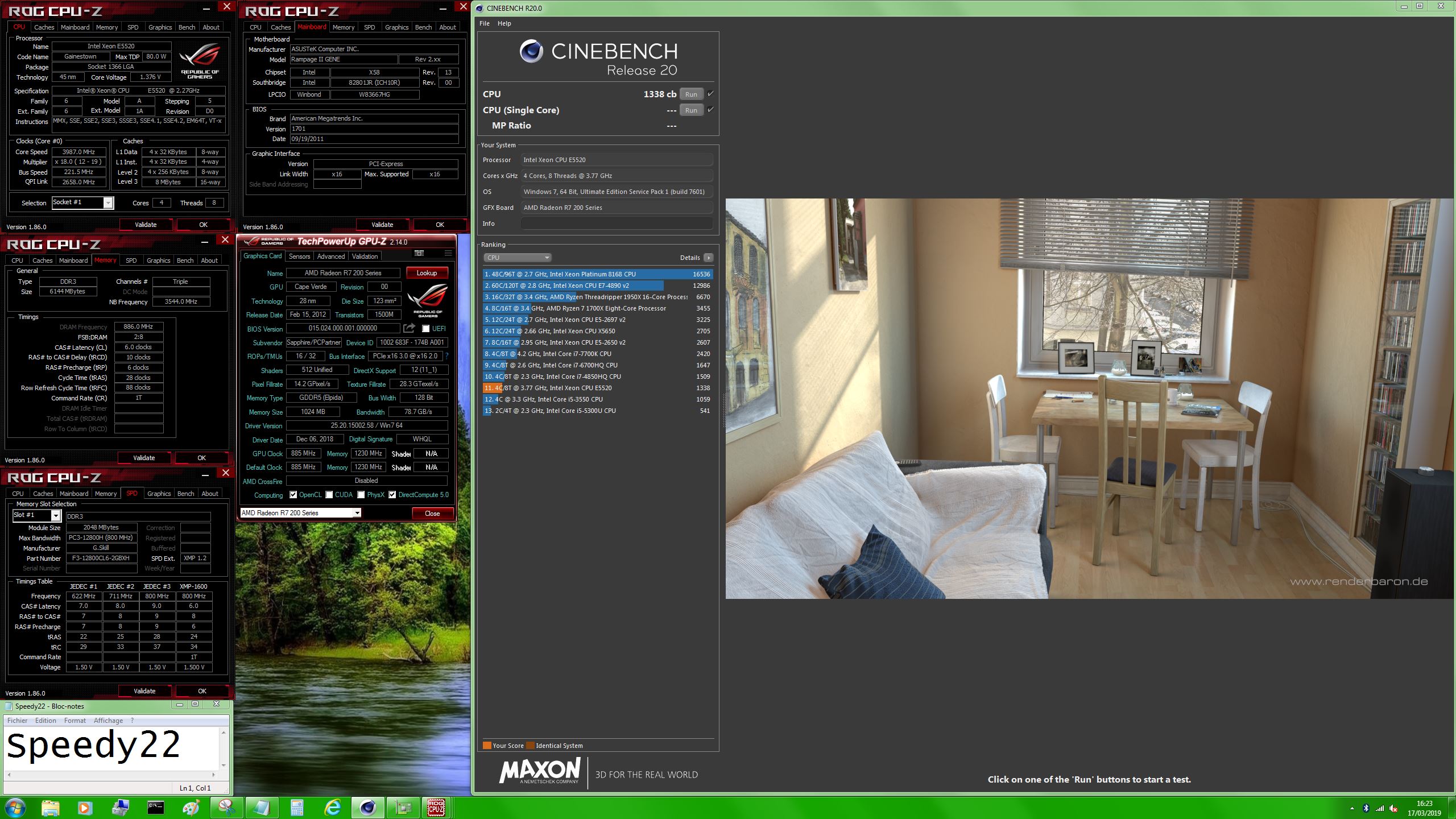Launch Internet Explorer from the taskbar
The height and width of the screenshot is (819, 1456).
[332, 808]
